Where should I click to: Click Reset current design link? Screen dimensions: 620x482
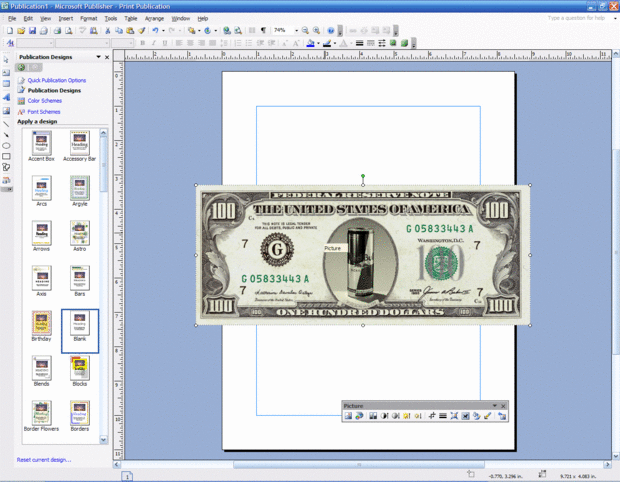(x=44, y=460)
